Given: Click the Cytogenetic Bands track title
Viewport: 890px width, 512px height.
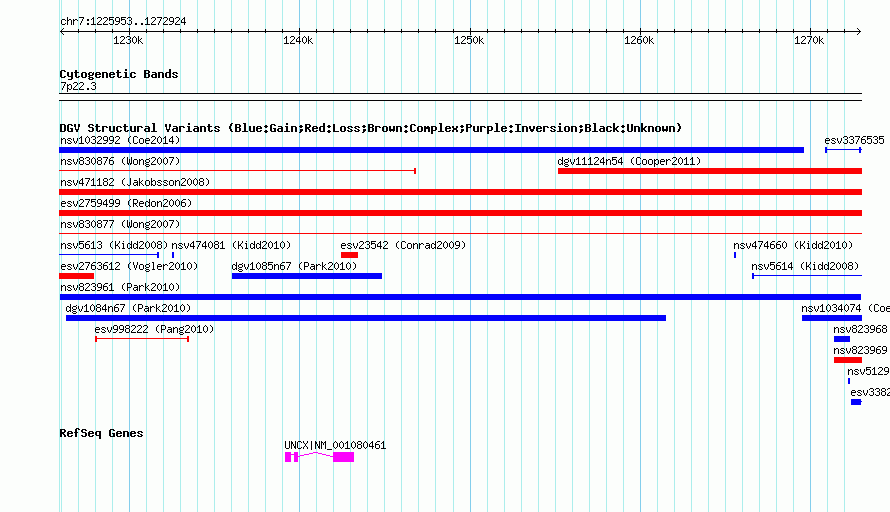Looking at the screenshot, I should click(119, 74).
